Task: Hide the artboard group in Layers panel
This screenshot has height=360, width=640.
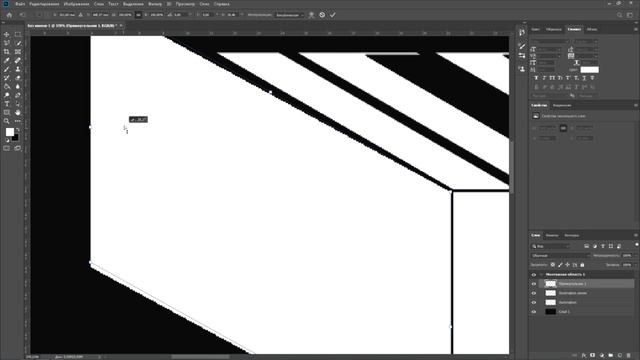Action: point(533,275)
